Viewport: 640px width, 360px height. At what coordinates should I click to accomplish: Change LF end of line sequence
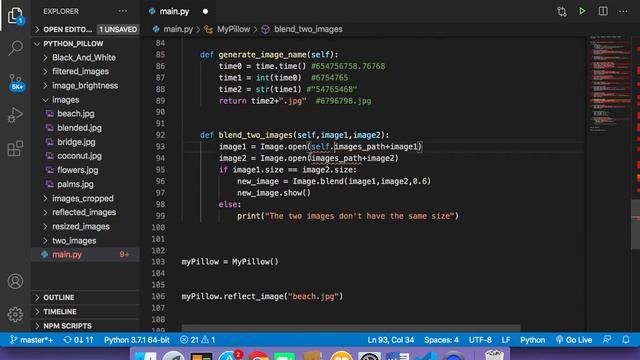pos(506,340)
